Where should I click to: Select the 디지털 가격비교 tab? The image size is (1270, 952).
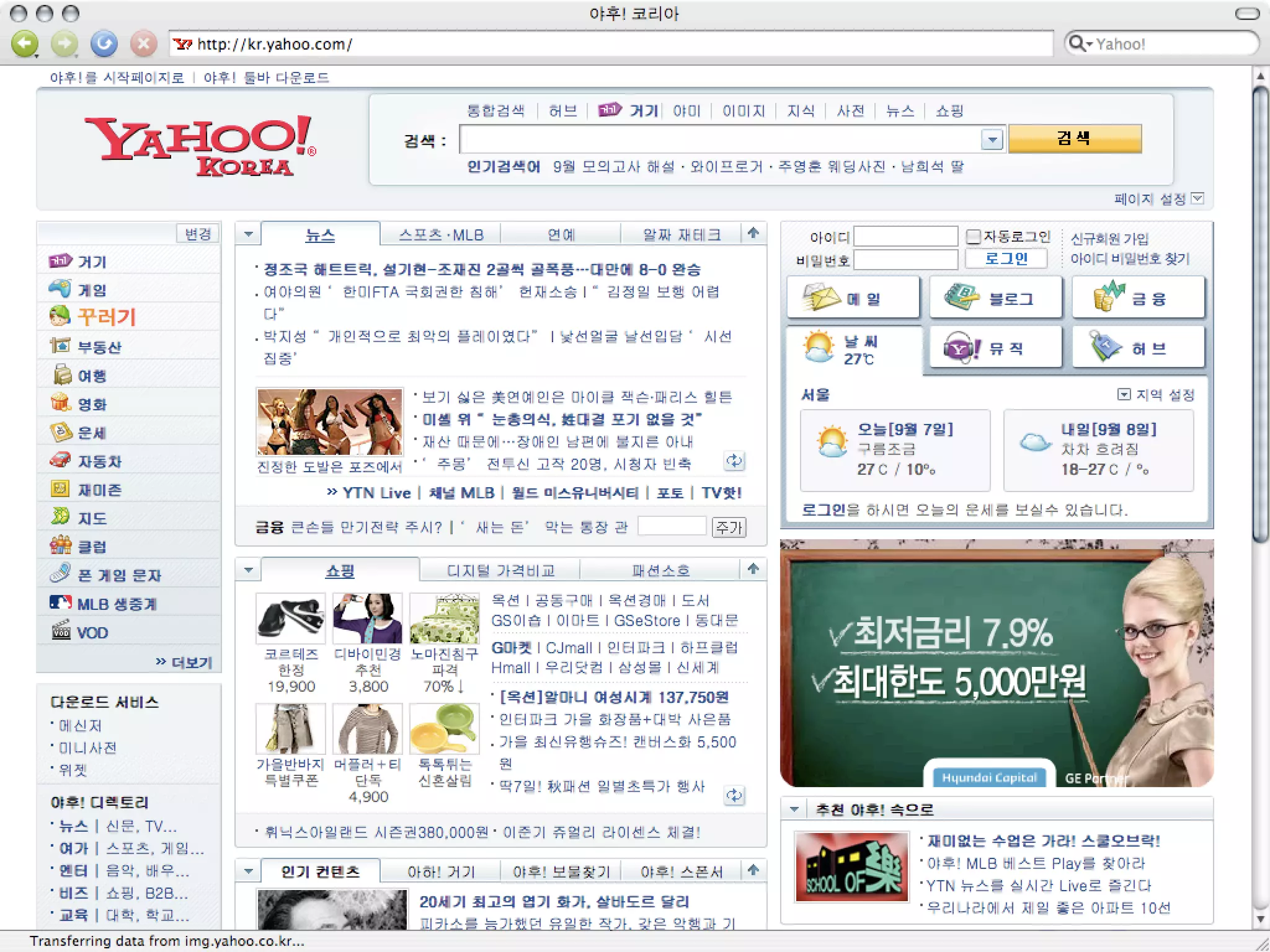coord(500,570)
